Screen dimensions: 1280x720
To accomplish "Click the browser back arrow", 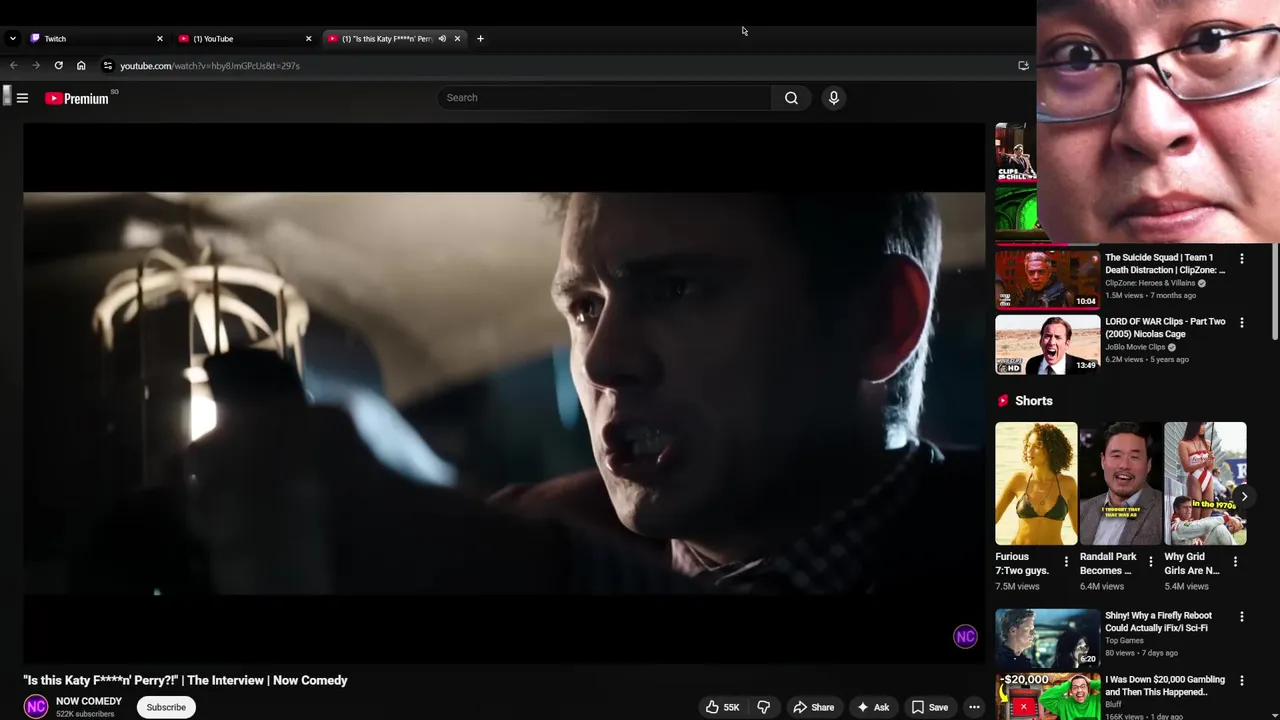I will [13, 66].
